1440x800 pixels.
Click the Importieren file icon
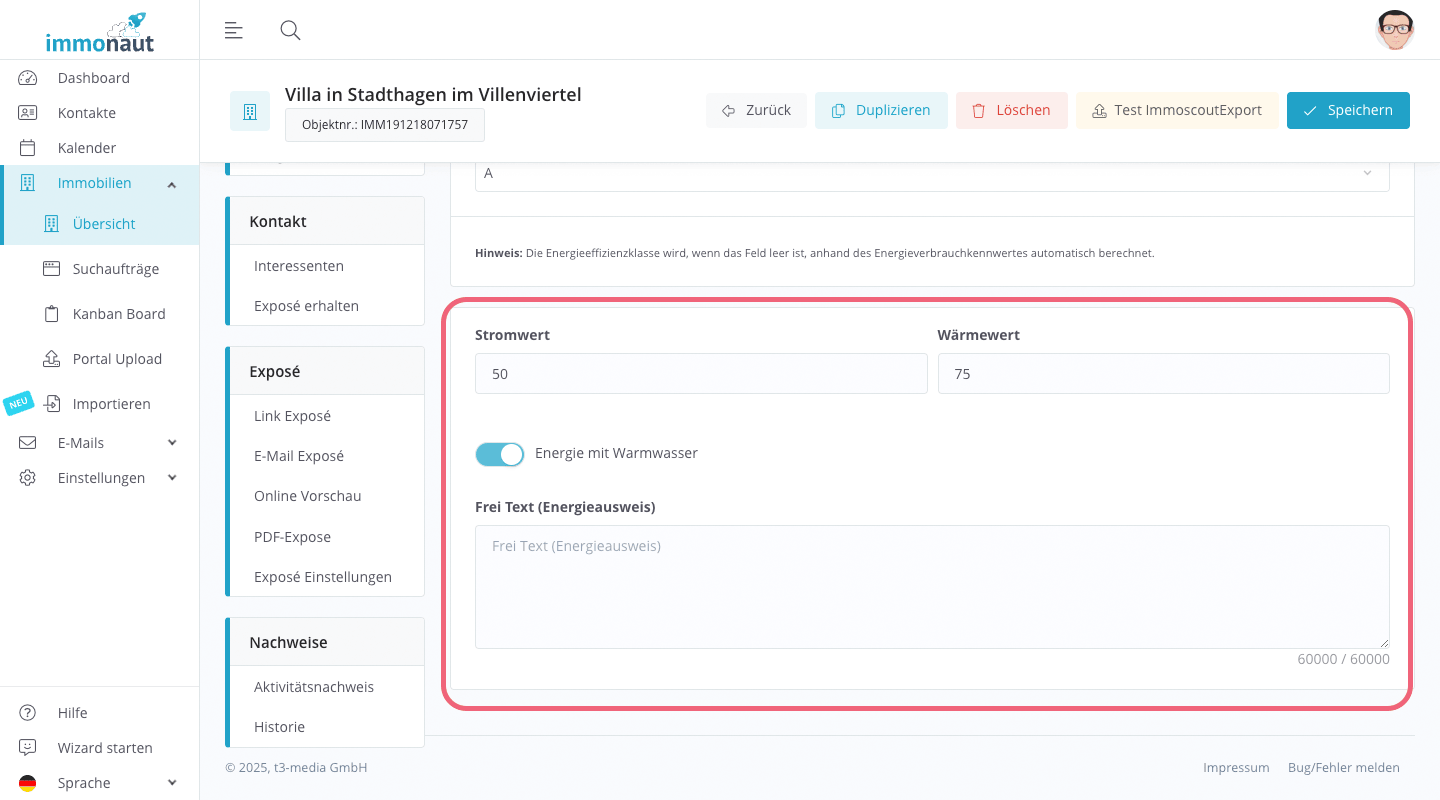52,404
